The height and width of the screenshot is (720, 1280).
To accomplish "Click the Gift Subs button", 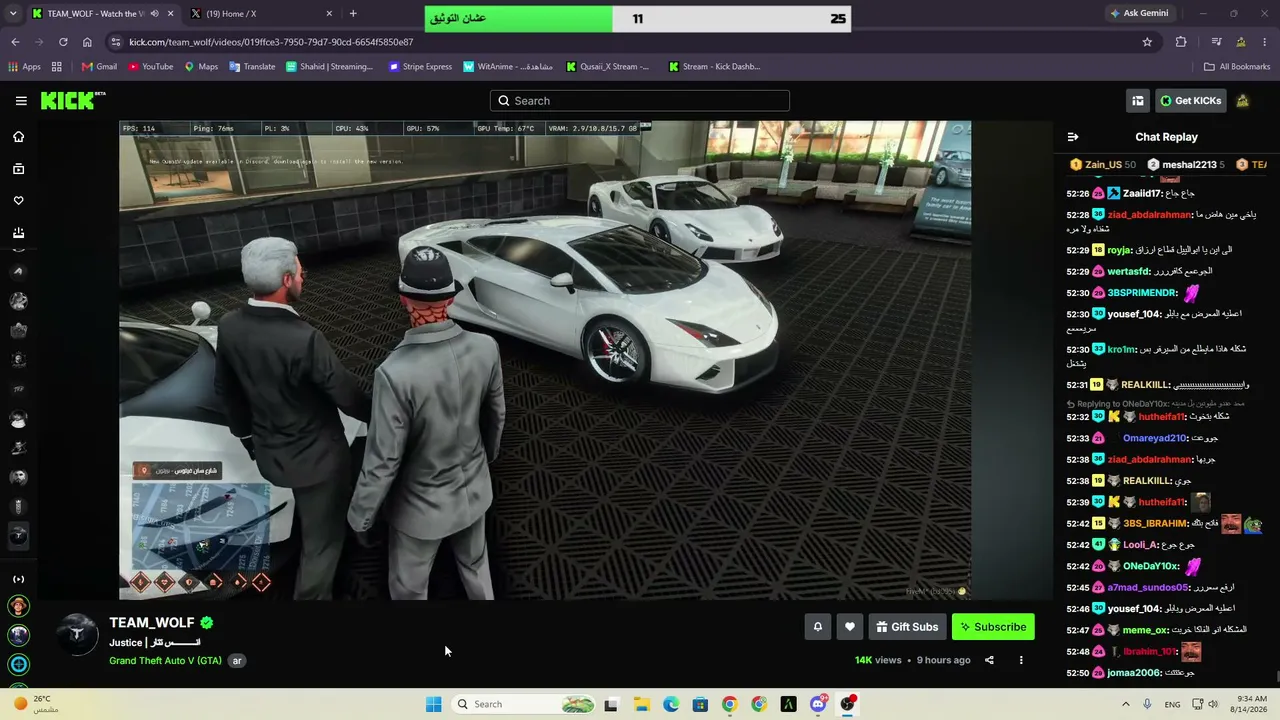I will pyautogui.click(x=907, y=627).
